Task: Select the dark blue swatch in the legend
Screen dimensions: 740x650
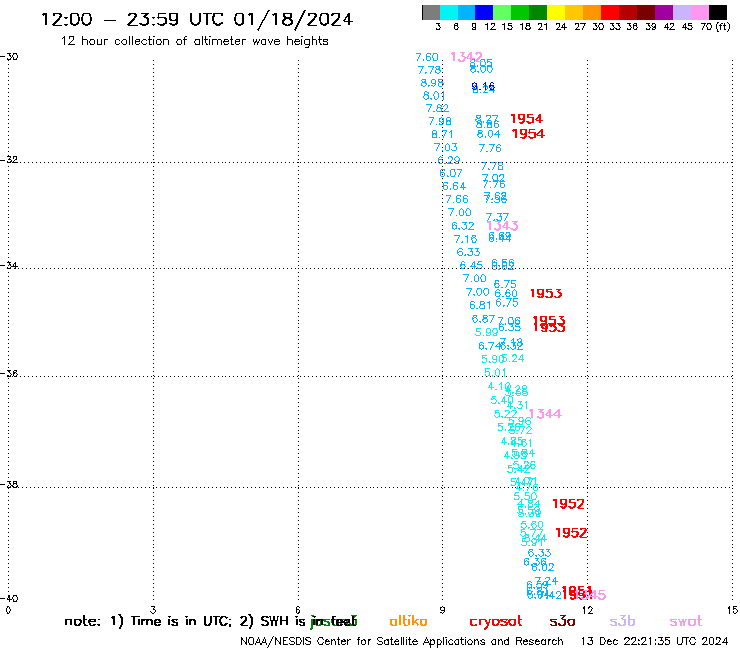Action: point(484,12)
